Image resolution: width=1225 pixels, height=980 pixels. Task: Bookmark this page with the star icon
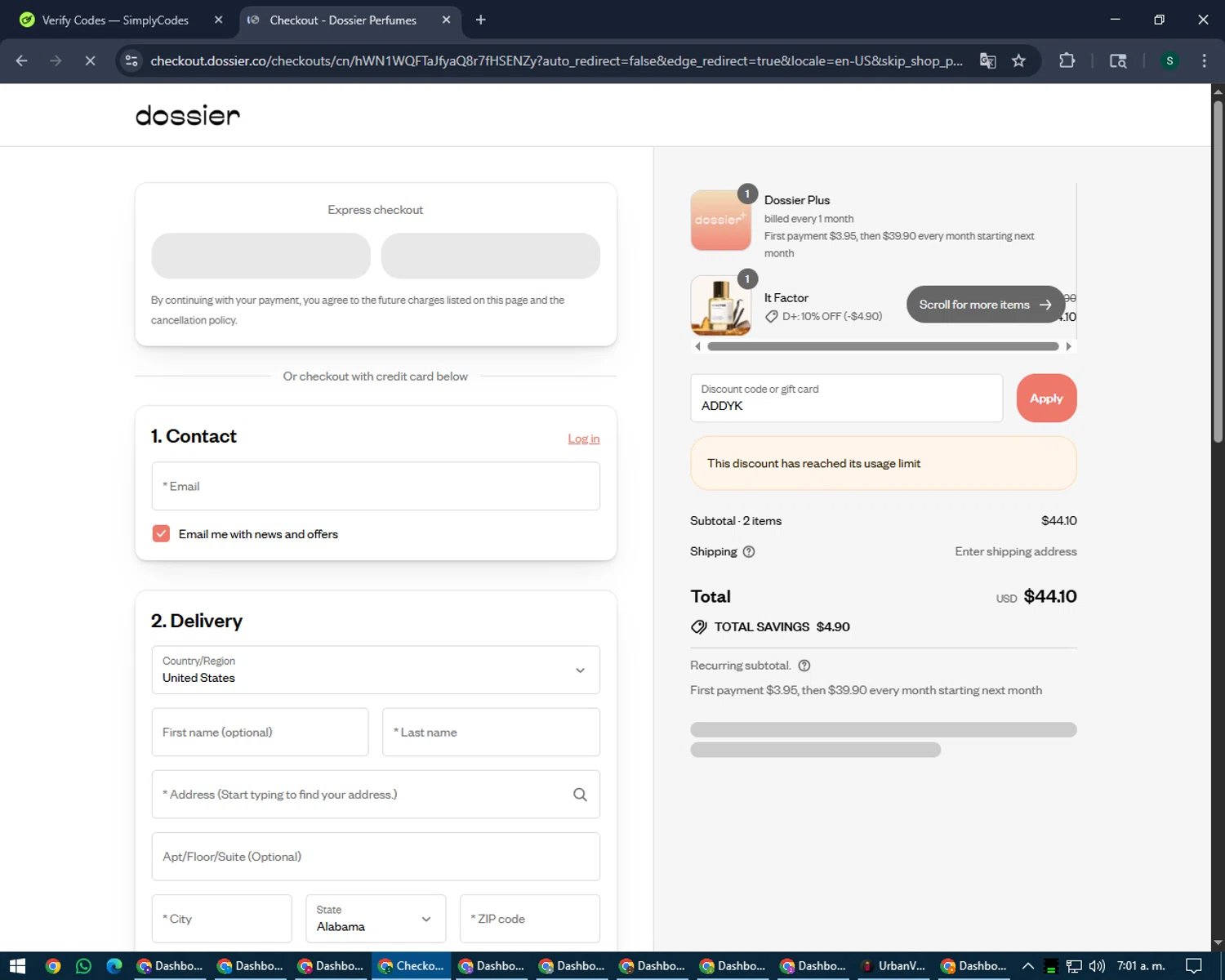click(x=1018, y=60)
